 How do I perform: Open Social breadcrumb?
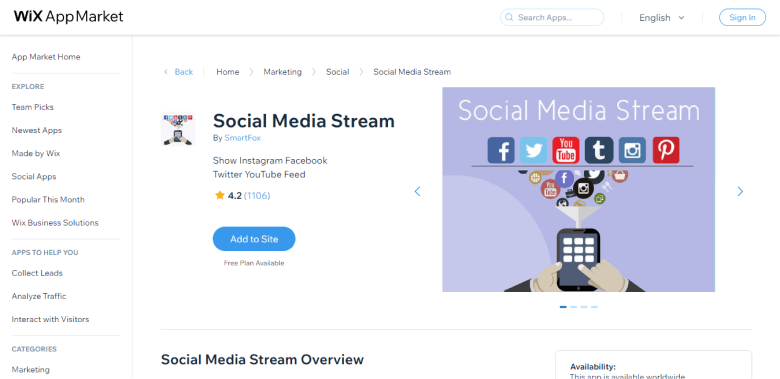pyautogui.click(x=338, y=72)
